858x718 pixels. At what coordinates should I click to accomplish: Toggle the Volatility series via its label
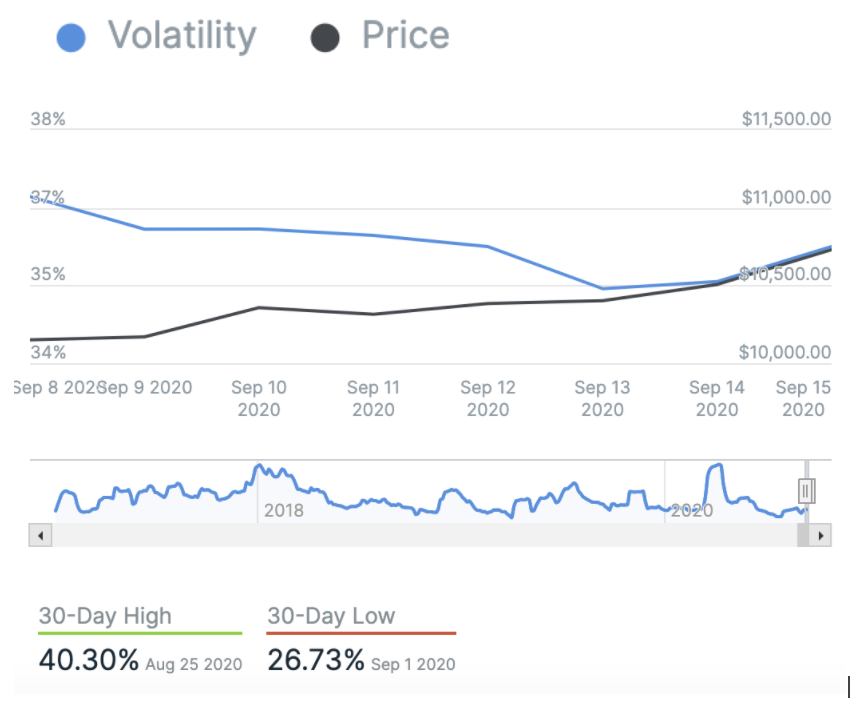coord(182,36)
